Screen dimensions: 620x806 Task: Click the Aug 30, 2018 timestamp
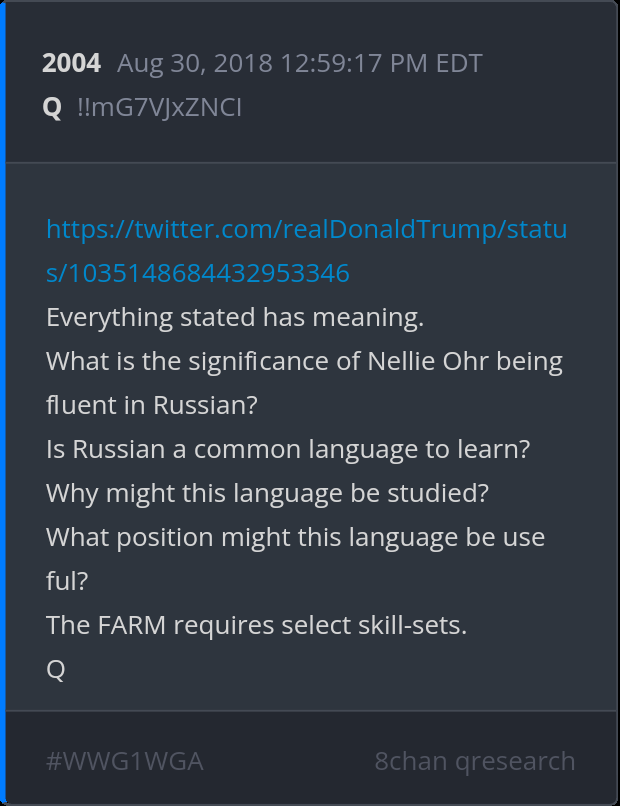click(299, 64)
